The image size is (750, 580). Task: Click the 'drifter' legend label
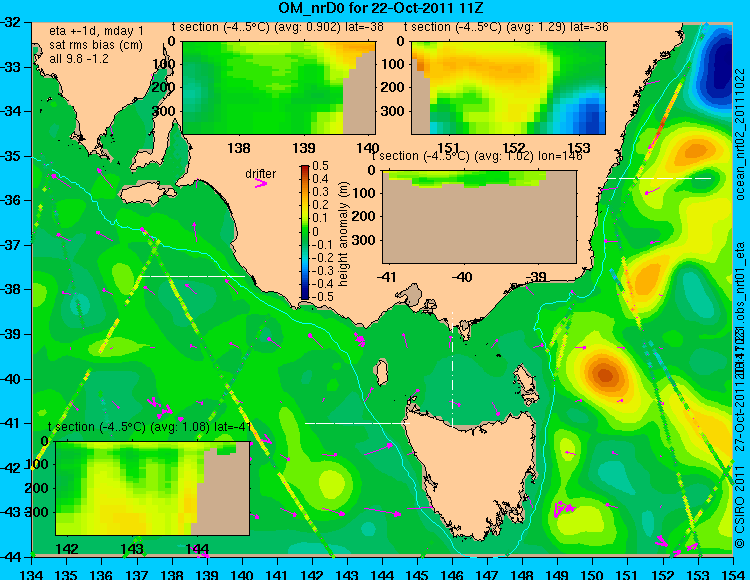click(261, 174)
